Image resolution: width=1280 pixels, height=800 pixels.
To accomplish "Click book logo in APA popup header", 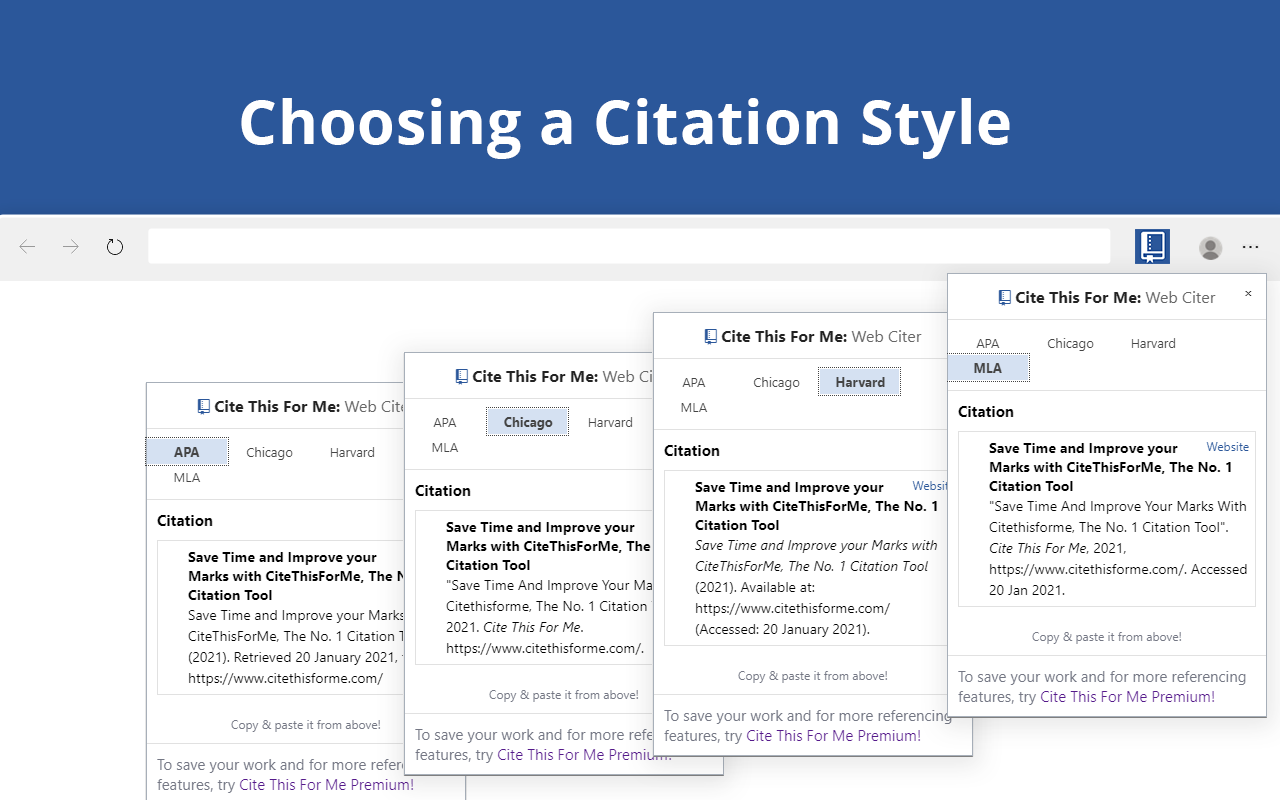I will tap(203, 406).
